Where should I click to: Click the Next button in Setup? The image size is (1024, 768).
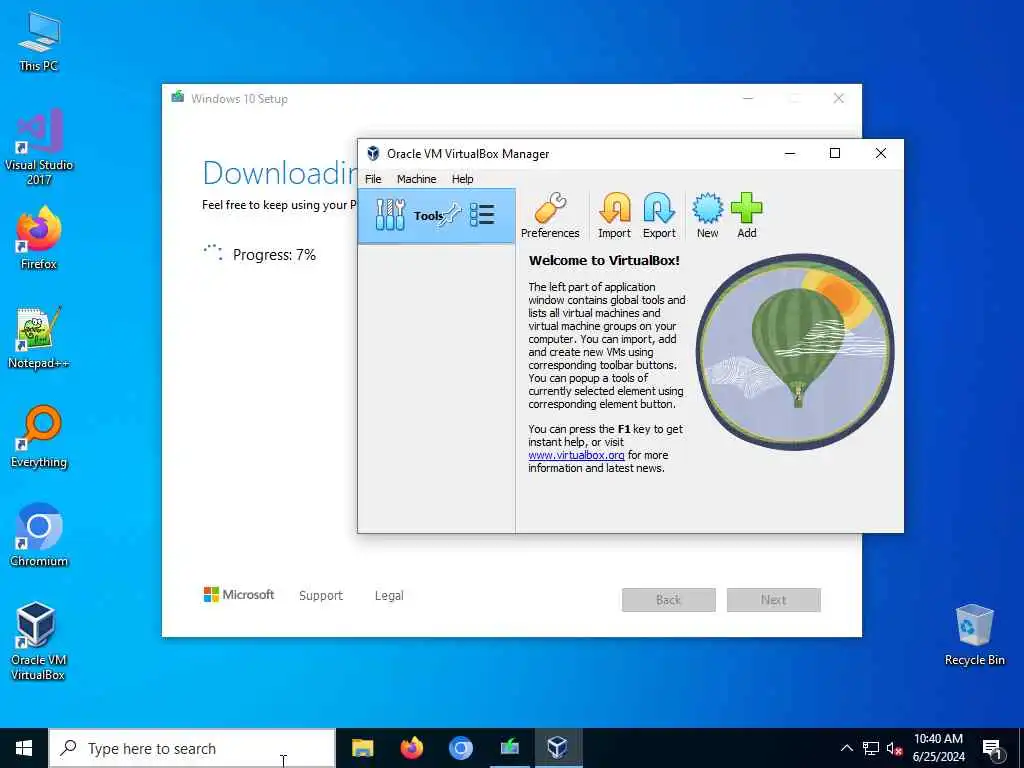(x=774, y=600)
